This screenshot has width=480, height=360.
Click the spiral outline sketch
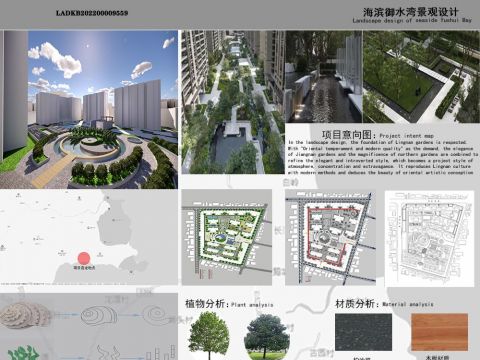[157, 315]
